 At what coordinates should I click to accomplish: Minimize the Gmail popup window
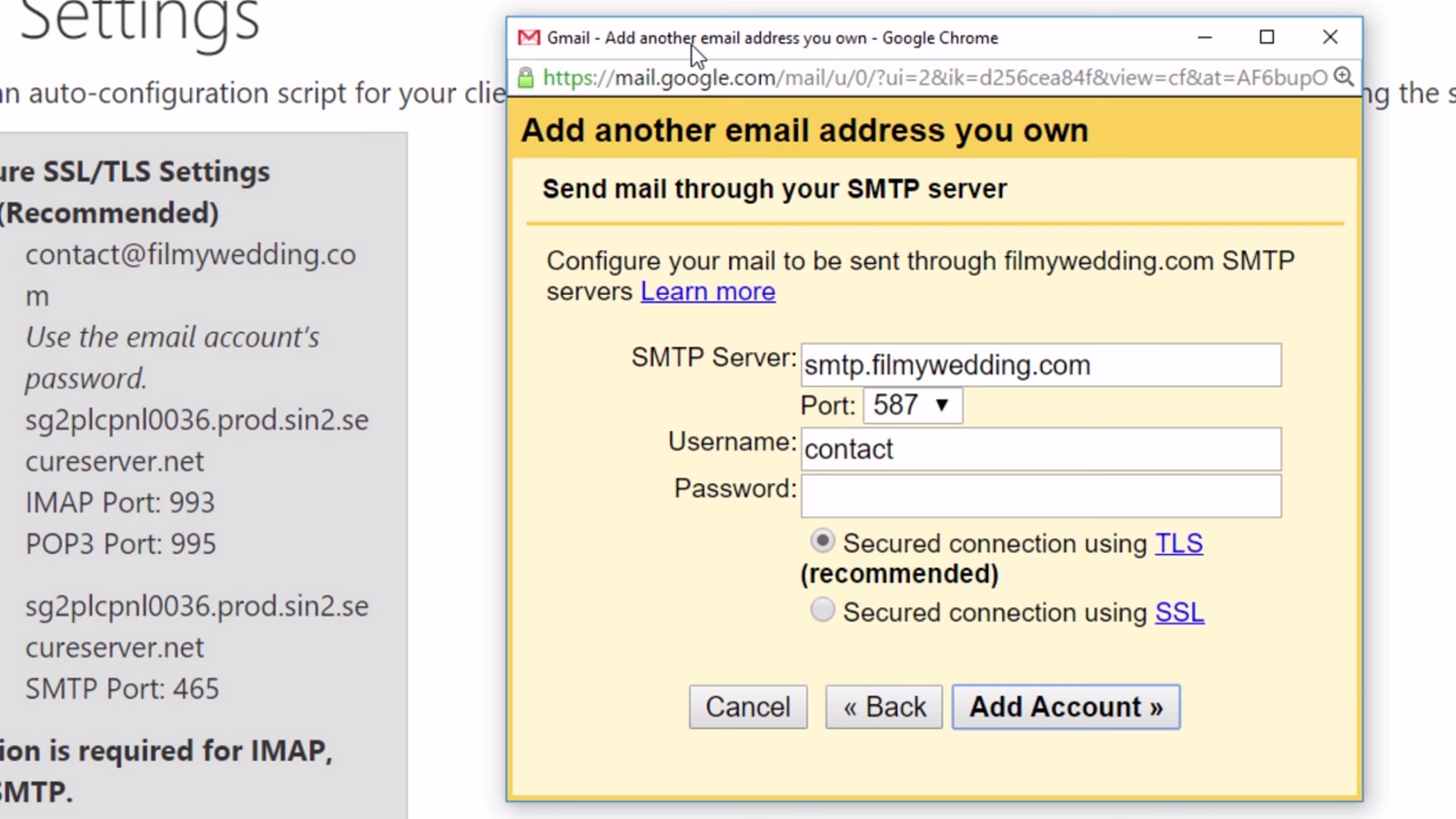[1205, 37]
